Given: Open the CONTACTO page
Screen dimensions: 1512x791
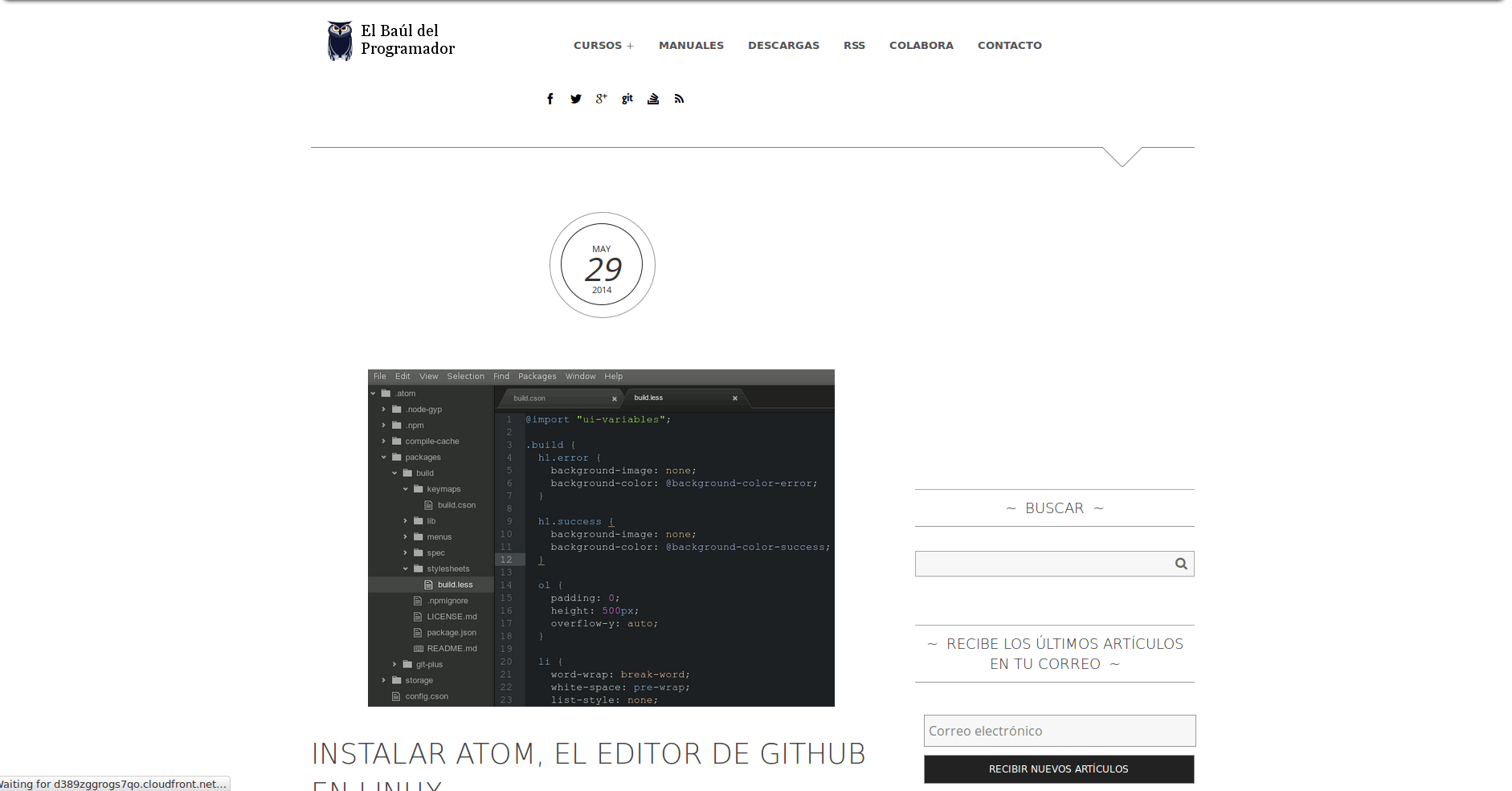Looking at the screenshot, I should [1009, 46].
